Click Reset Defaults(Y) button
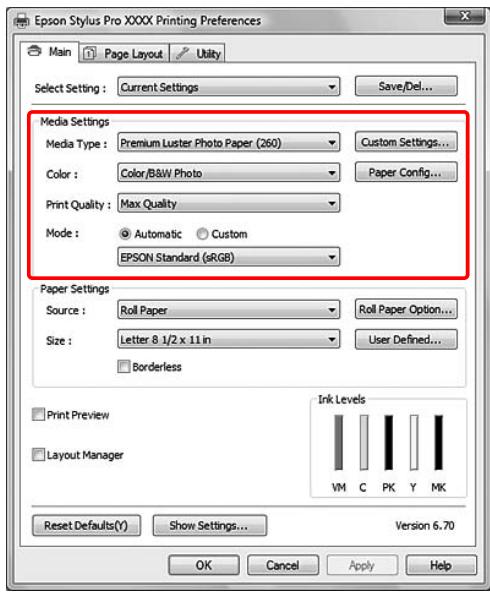The height and width of the screenshot is (593, 490). pyautogui.click(x=87, y=525)
